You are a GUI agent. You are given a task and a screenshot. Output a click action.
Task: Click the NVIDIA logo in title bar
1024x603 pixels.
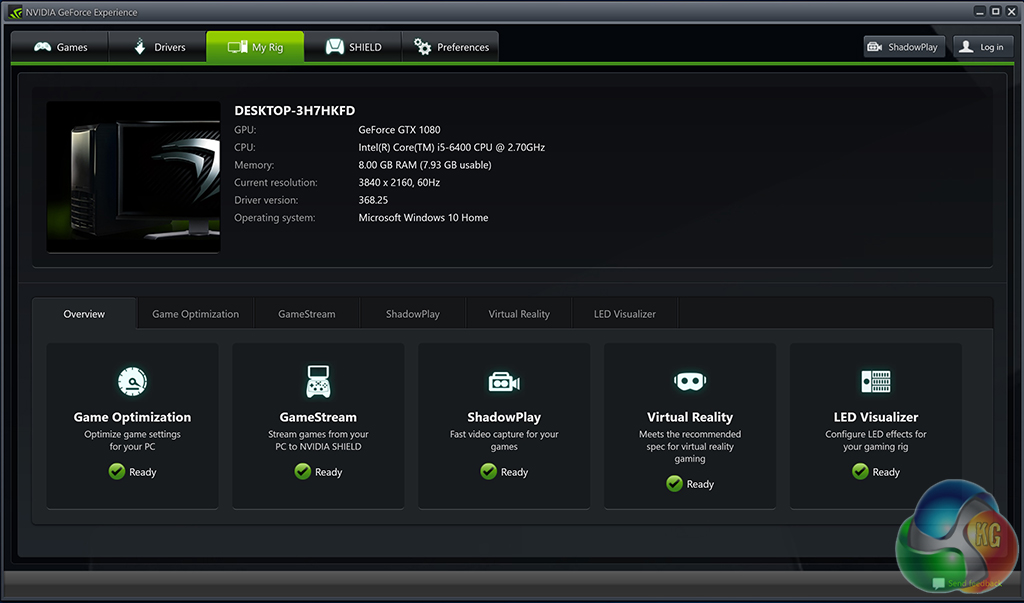pos(15,12)
